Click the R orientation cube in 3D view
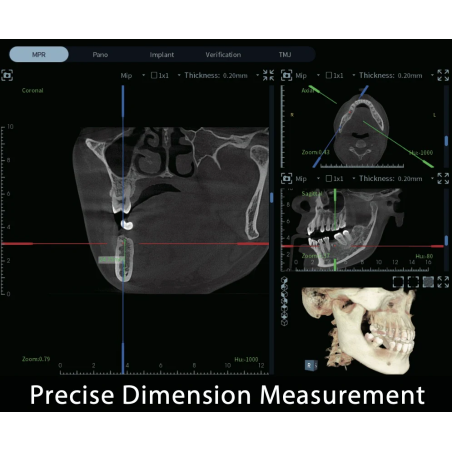This screenshot has width=452, height=452. coord(310,365)
